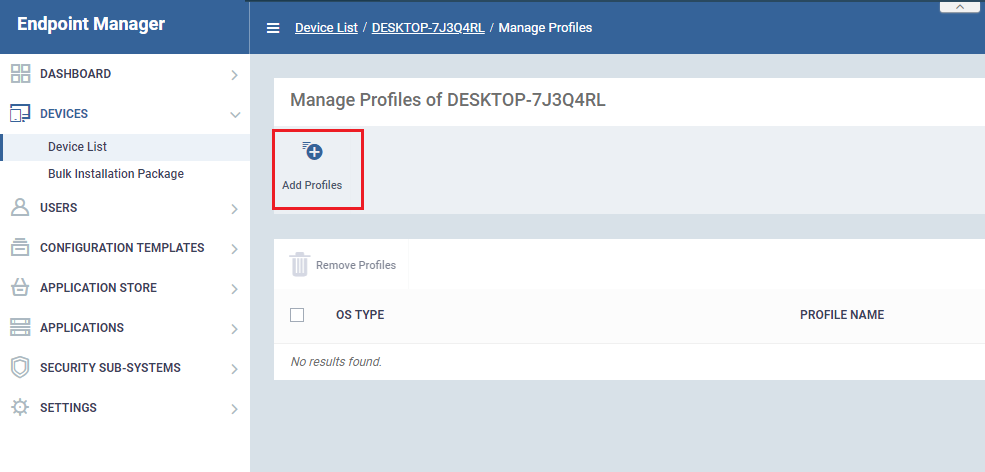The height and width of the screenshot is (472, 985).
Task: Click the Users person icon
Action: [21, 207]
